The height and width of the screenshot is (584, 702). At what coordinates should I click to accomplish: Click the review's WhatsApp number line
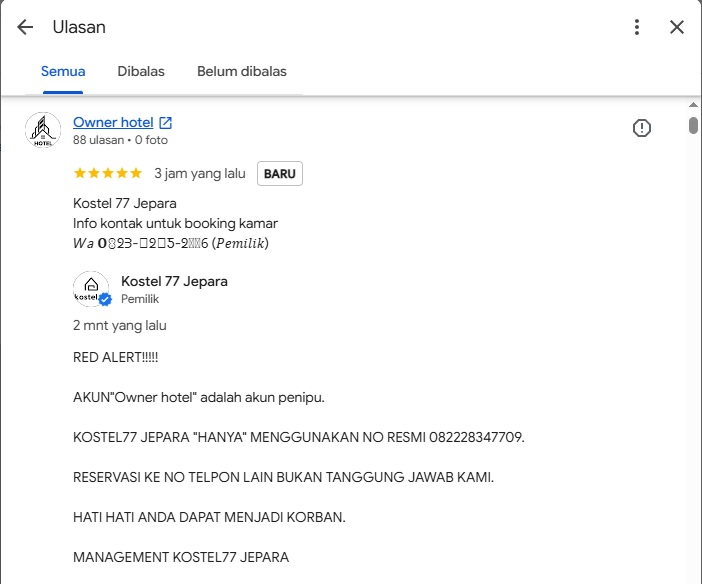coord(171,243)
